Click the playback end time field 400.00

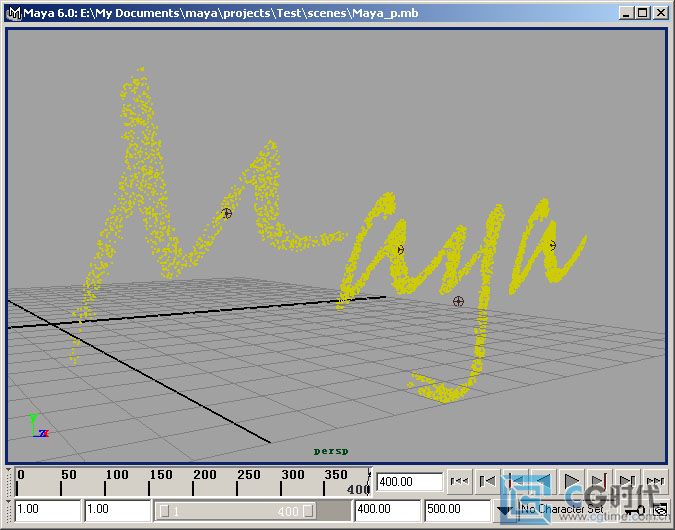pos(388,510)
